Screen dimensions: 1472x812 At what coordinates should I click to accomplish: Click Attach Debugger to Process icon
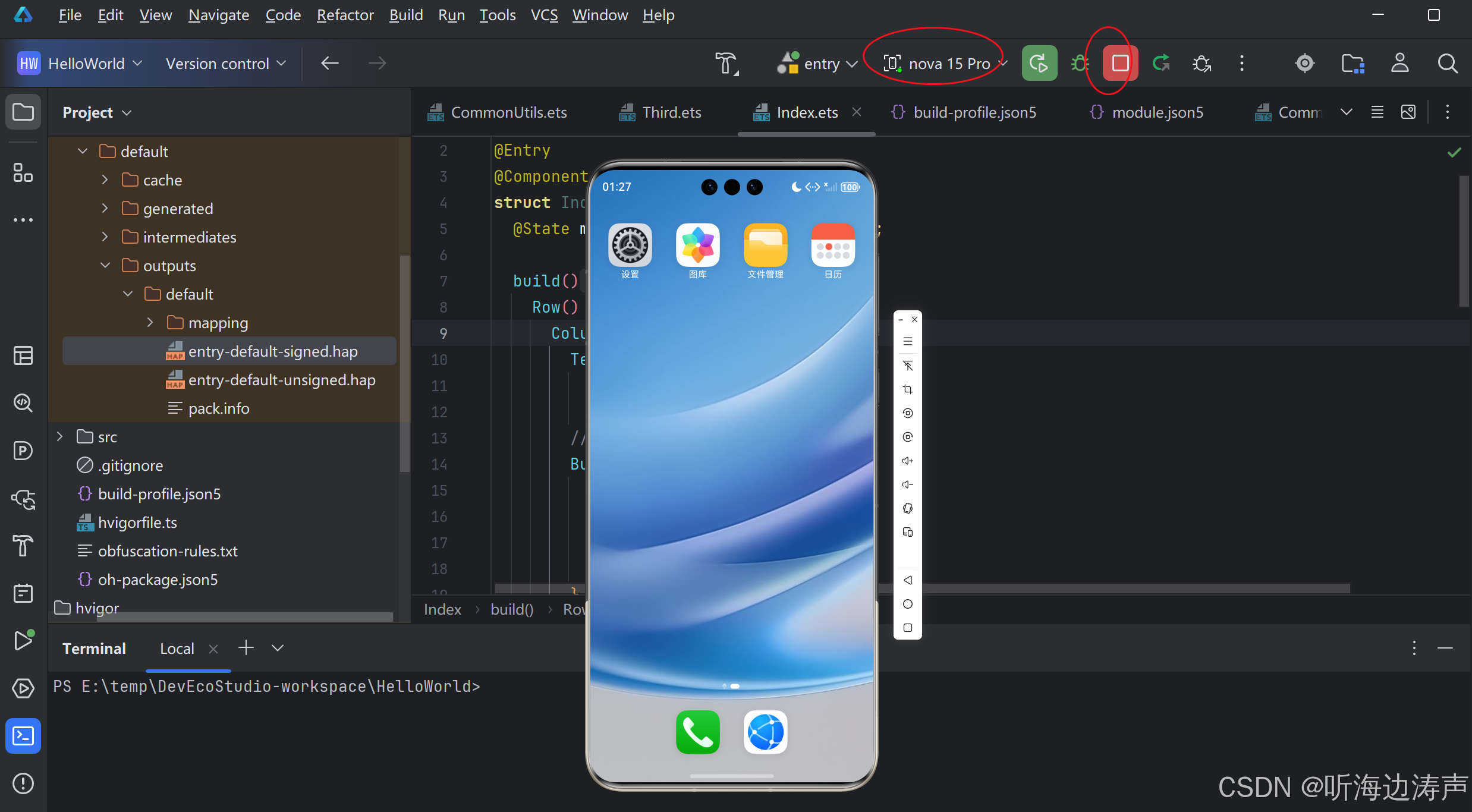click(x=1201, y=63)
